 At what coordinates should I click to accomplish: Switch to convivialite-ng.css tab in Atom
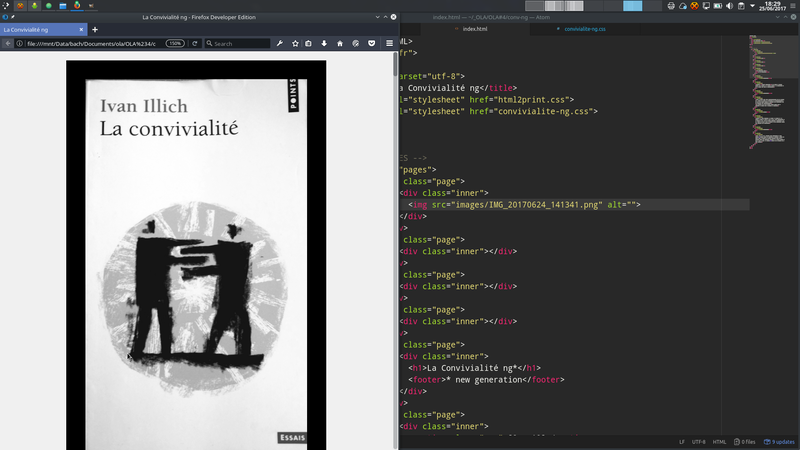[585, 29]
